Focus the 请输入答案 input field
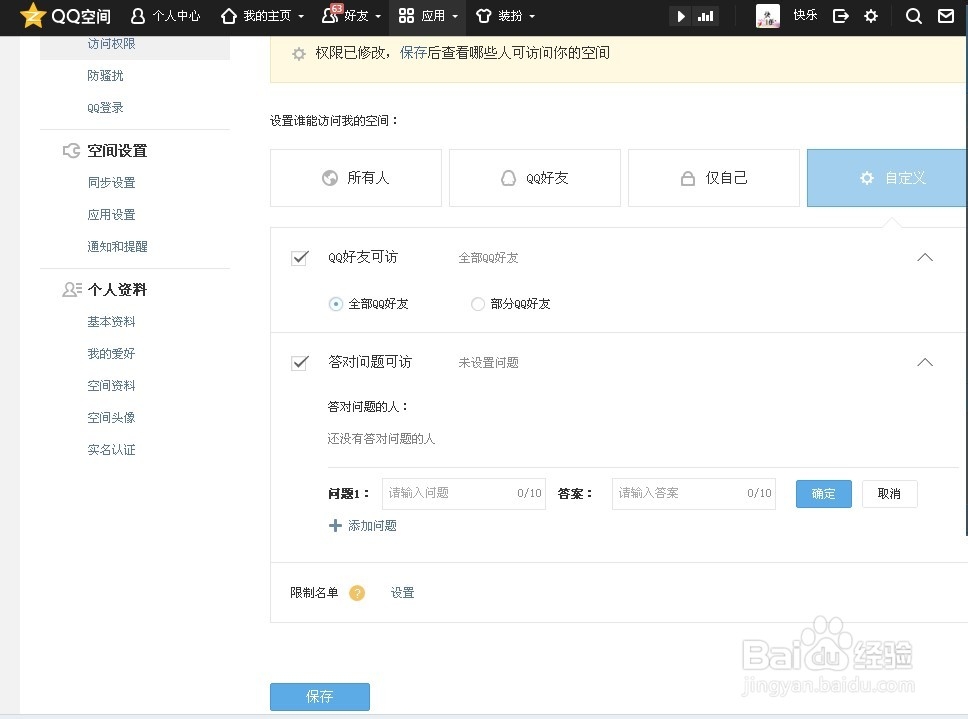 tap(694, 494)
